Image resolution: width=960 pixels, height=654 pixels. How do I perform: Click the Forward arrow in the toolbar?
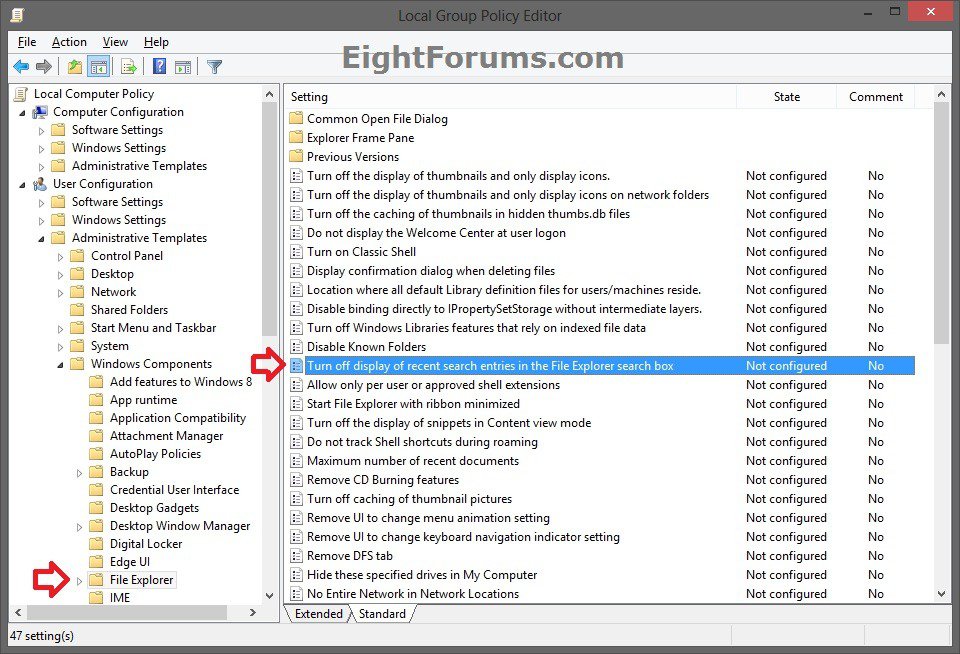pyautogui.click(x=43, y=66)
